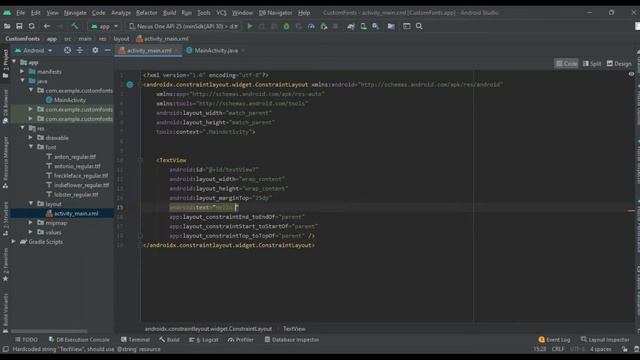
Task: Select anton_regular.ttf font file
Action: click(71, 157)
